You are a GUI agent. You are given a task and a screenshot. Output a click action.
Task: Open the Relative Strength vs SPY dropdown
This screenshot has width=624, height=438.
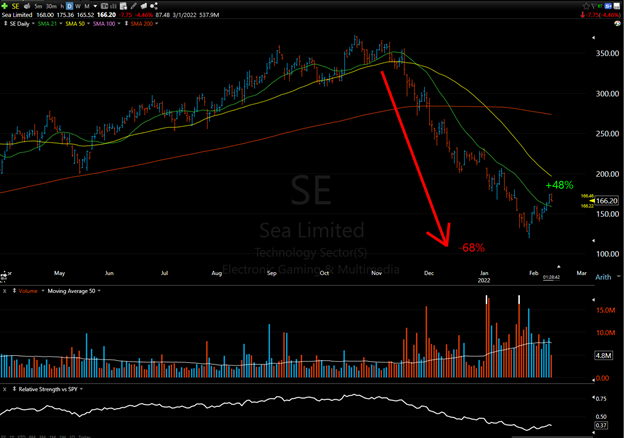(x=81, y=389)
